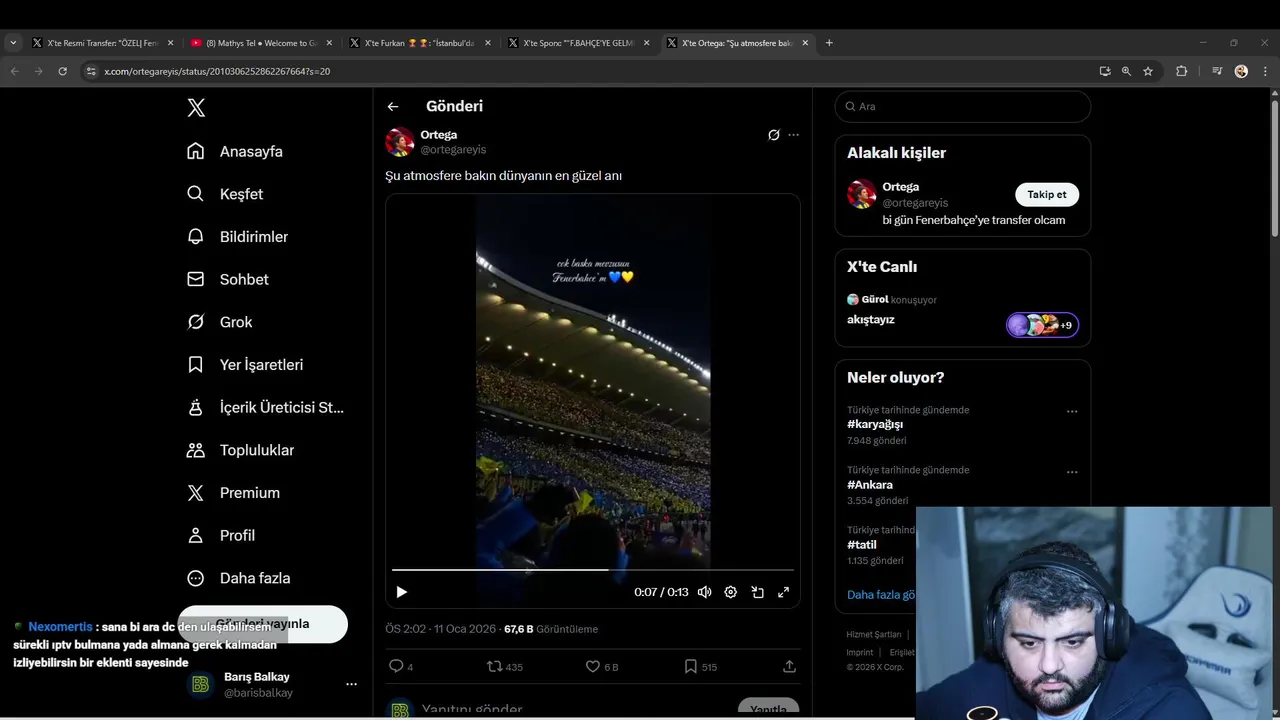This screenshot has height=720, width=1280.
Task: Open Sohbet messages
Action: 228,279
